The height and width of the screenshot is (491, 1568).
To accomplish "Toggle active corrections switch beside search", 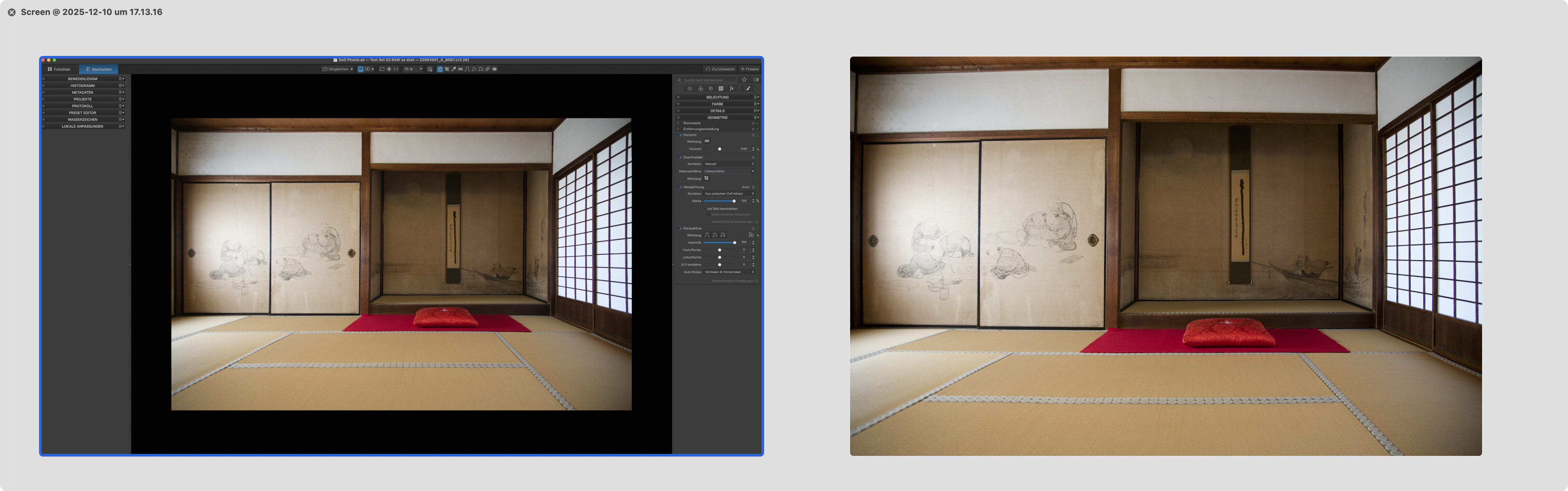I will tap(756, 80).
